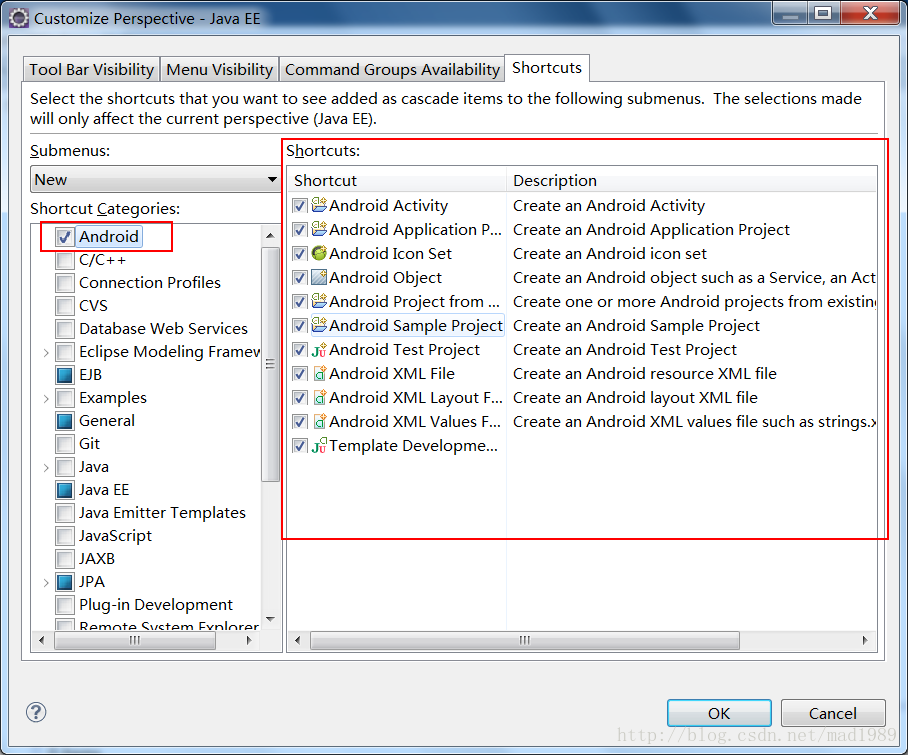Close the Customize Perspective dialog
This screenshot has width=908, height=755.
(870, 13)
